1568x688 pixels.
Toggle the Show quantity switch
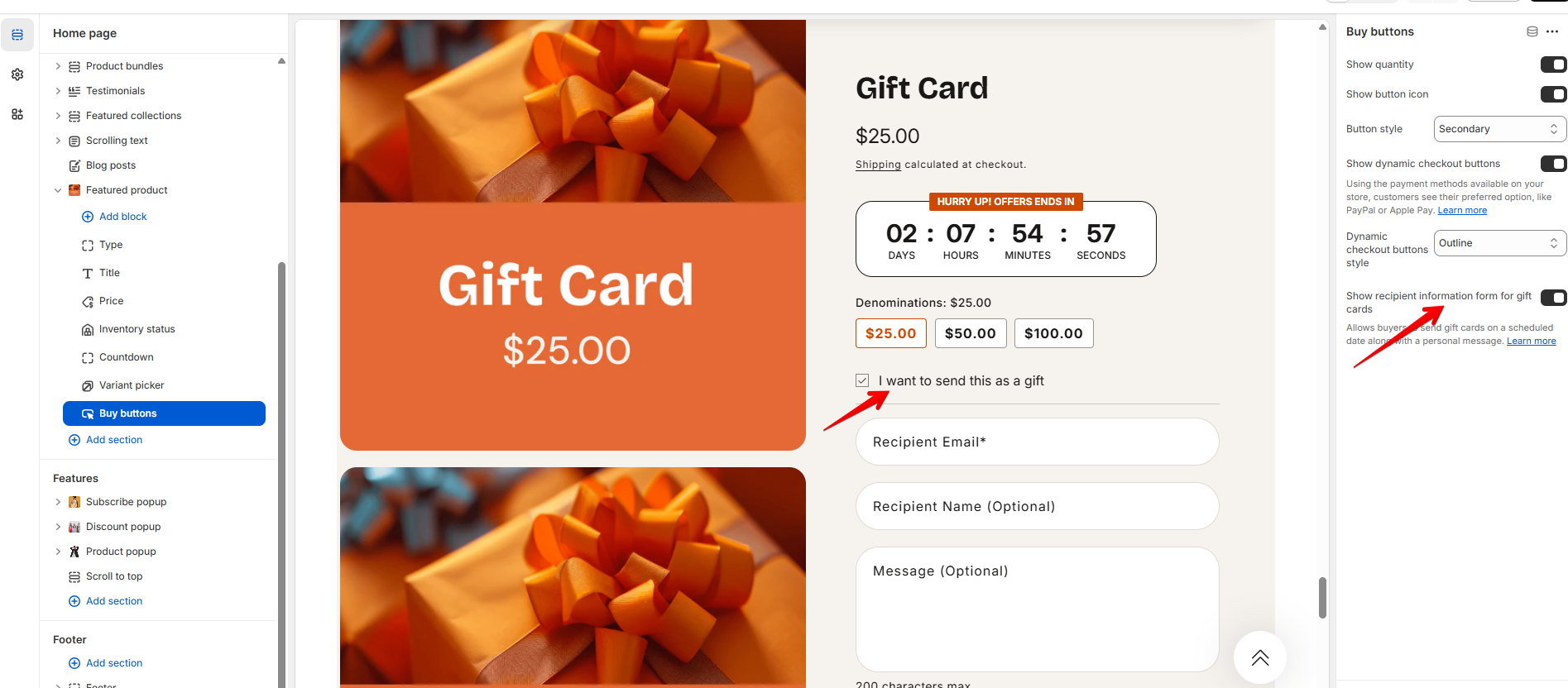1553,64
